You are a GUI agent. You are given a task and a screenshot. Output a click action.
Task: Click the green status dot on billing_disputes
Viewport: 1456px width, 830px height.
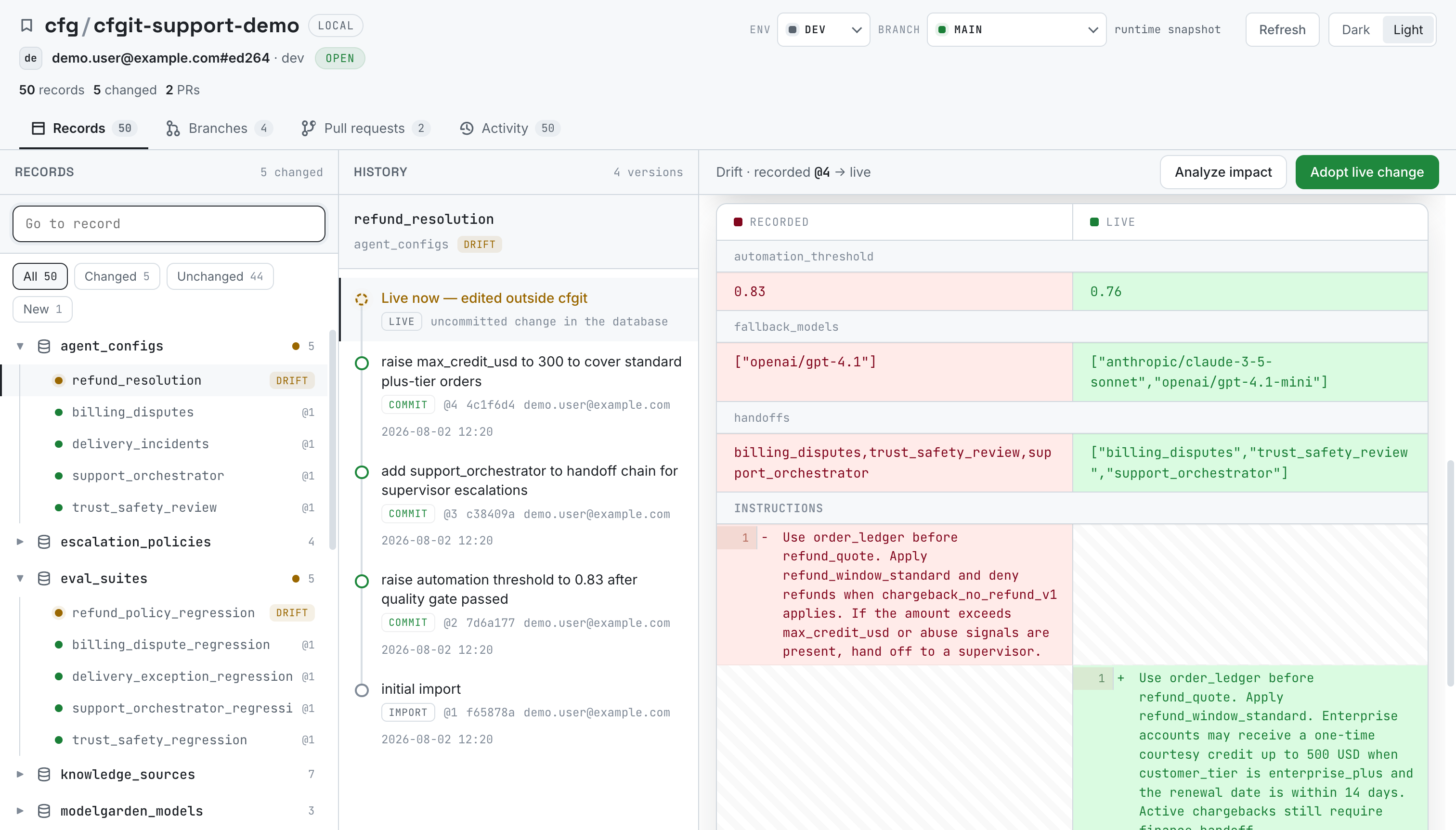point(59,412)
